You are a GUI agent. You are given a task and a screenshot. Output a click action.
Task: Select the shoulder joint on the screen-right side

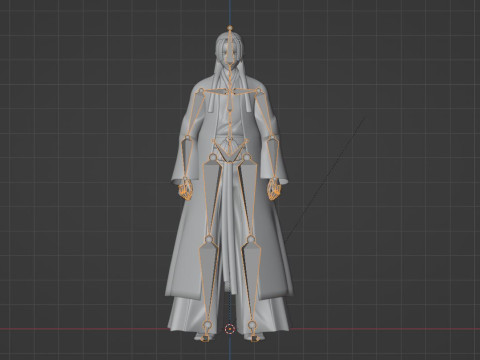tap(258, 91)
